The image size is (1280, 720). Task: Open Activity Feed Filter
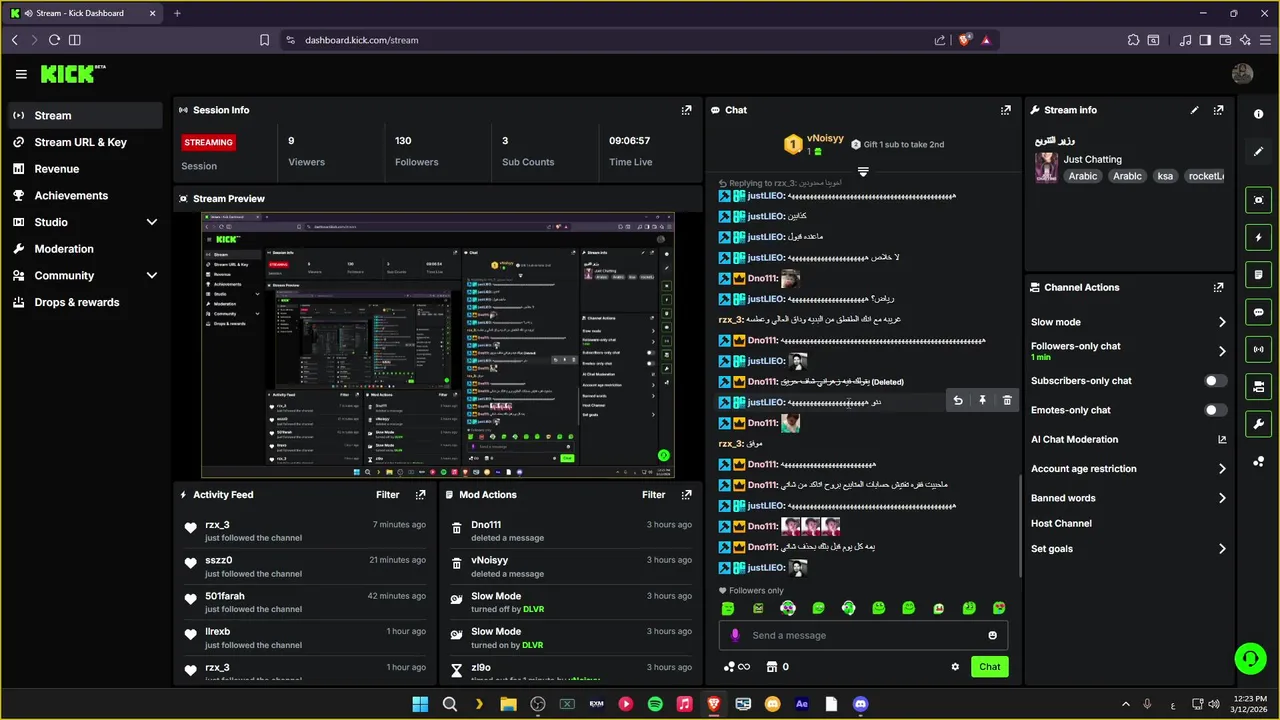[388, 495]
